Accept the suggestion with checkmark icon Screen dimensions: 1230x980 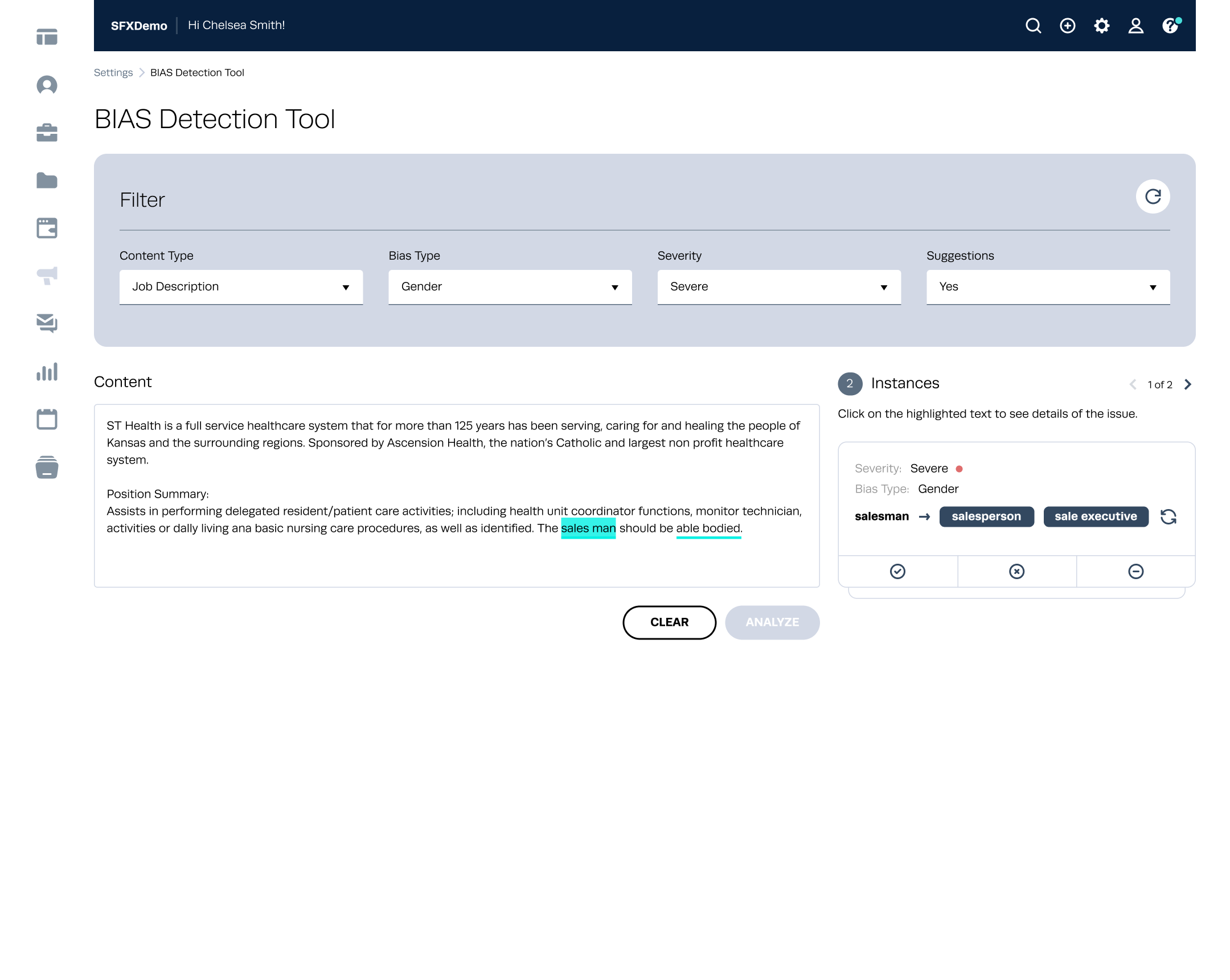coord(897,572)
